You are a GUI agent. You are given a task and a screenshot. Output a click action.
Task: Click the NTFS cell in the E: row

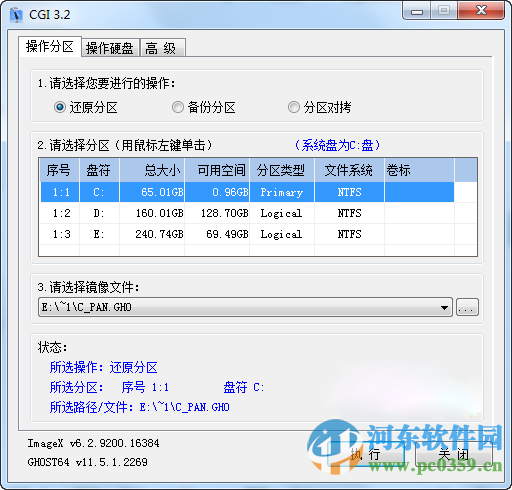click(x=349, y=234)
